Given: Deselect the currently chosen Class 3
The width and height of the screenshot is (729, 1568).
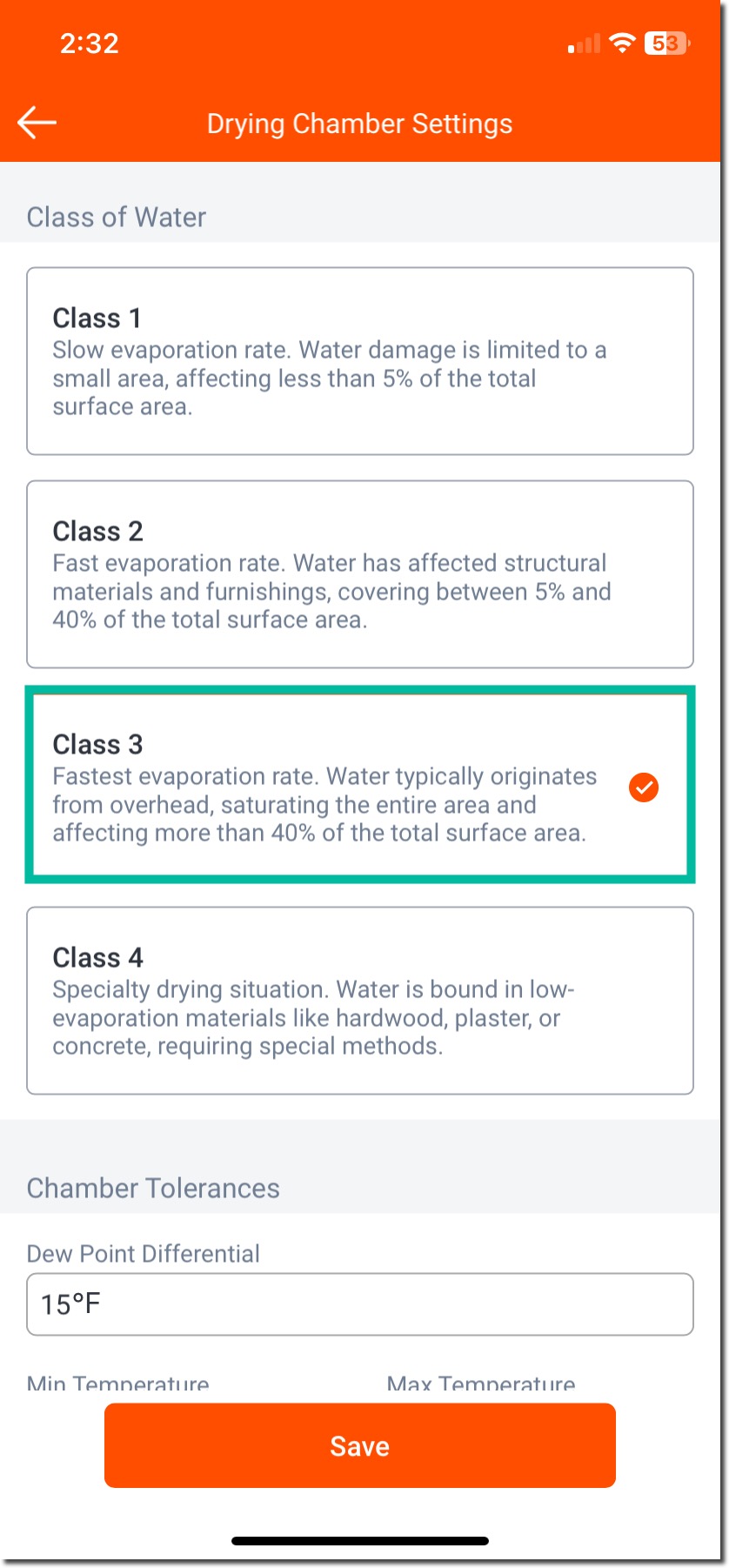Looking at the screenshot, I should [360, 785].
